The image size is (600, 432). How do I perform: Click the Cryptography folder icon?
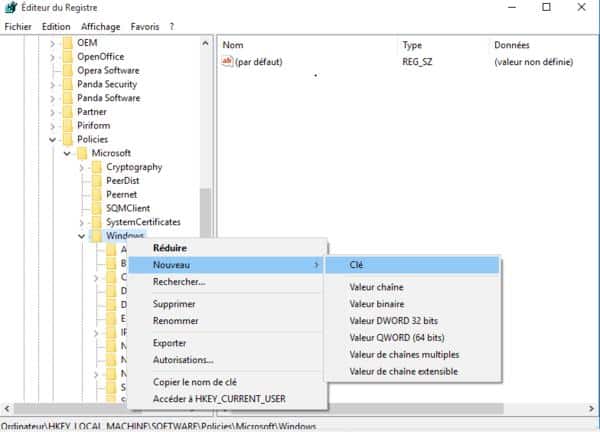click(x=96, y=167)
